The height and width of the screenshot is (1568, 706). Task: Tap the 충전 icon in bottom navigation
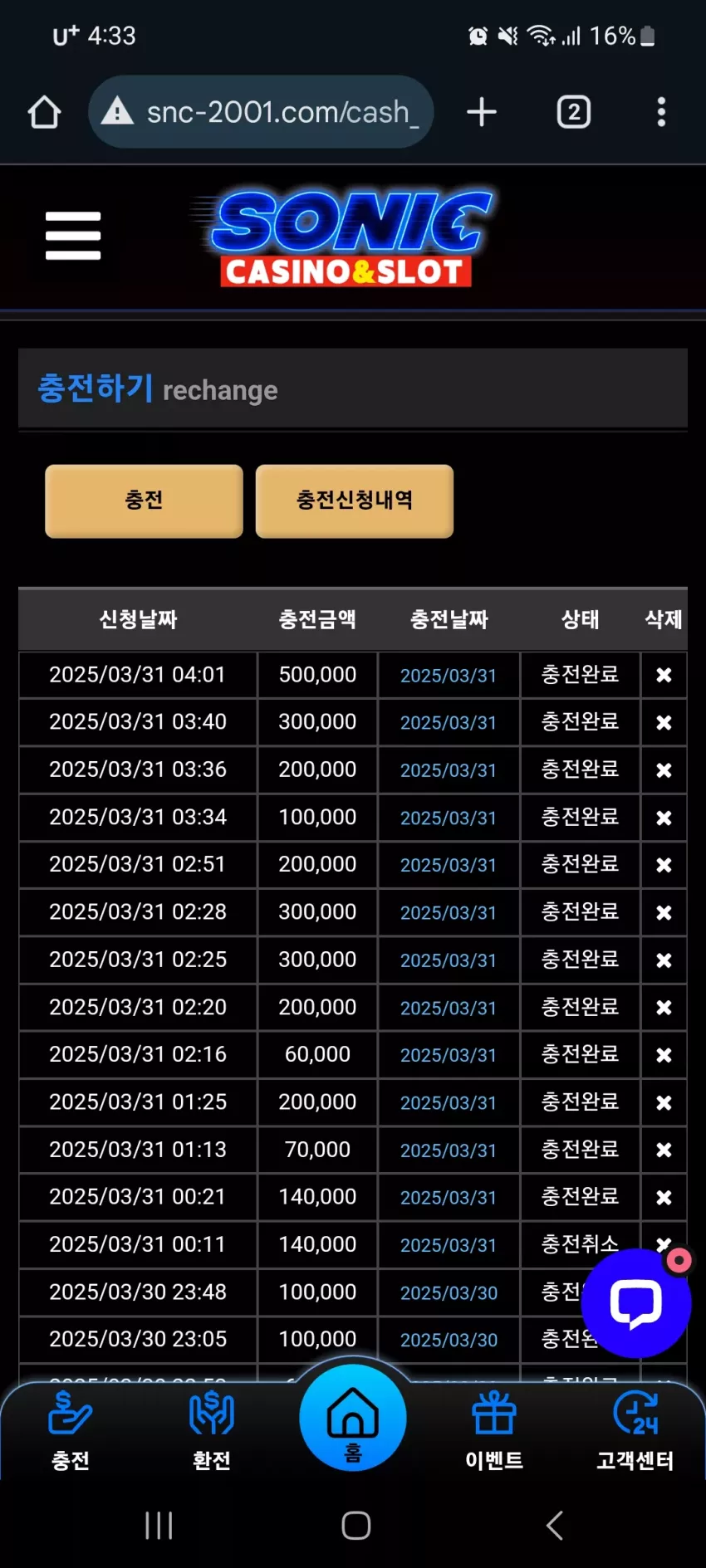[x=71, y=1431]
